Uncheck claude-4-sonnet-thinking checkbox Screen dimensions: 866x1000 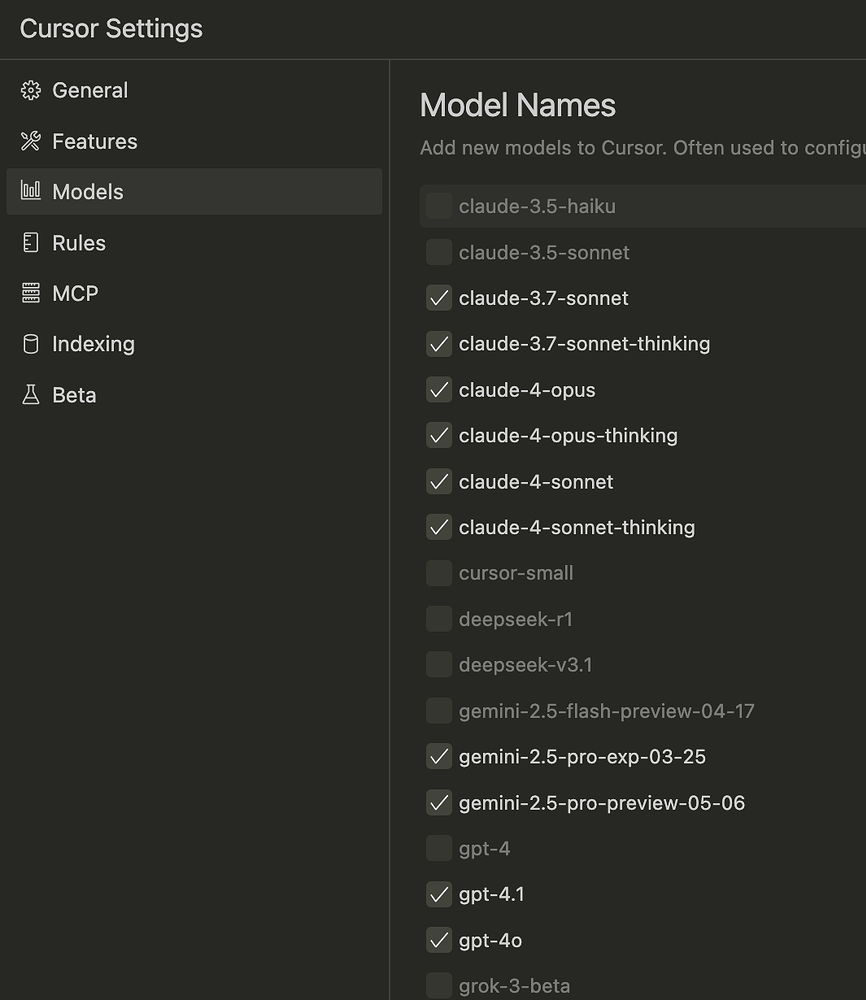point(439,527)
